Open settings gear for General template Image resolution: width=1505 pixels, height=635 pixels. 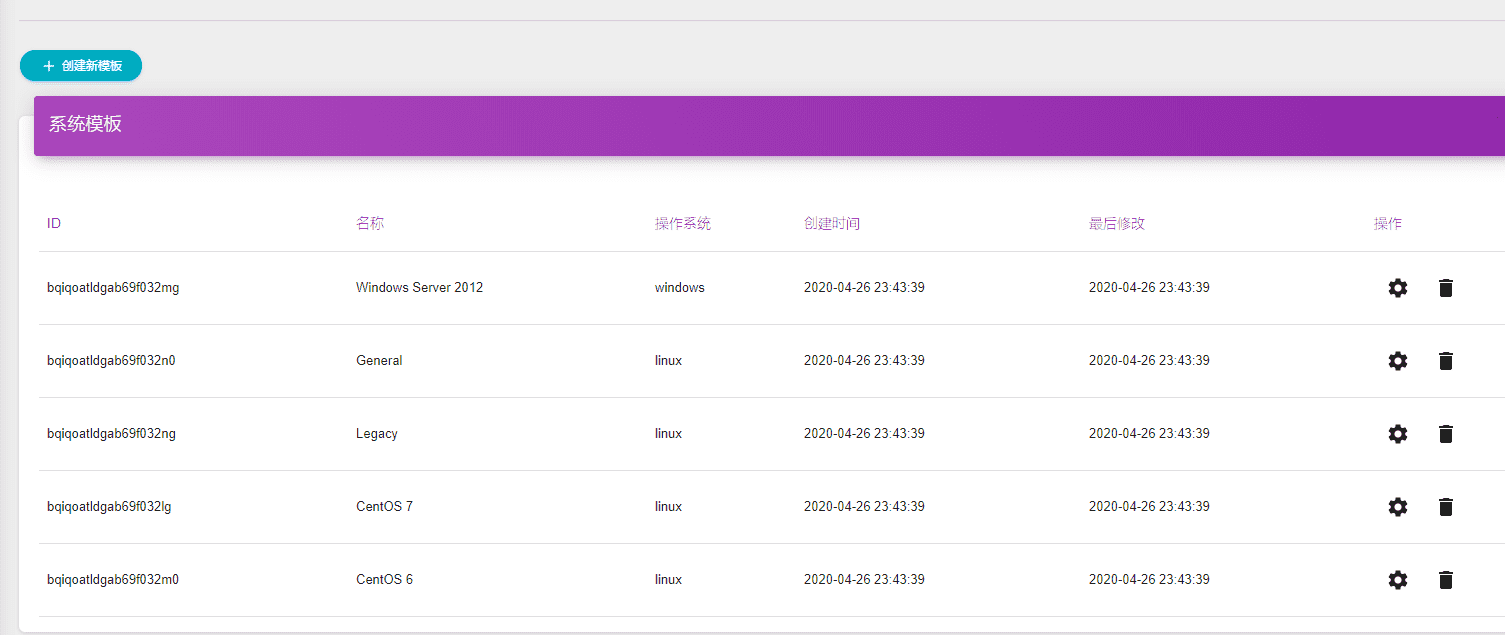[1398, 361]
